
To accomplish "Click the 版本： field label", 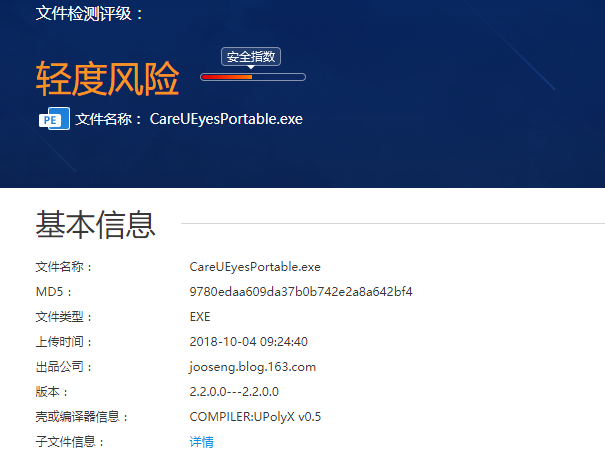I will pyautogui.click(x=52, y=392).
